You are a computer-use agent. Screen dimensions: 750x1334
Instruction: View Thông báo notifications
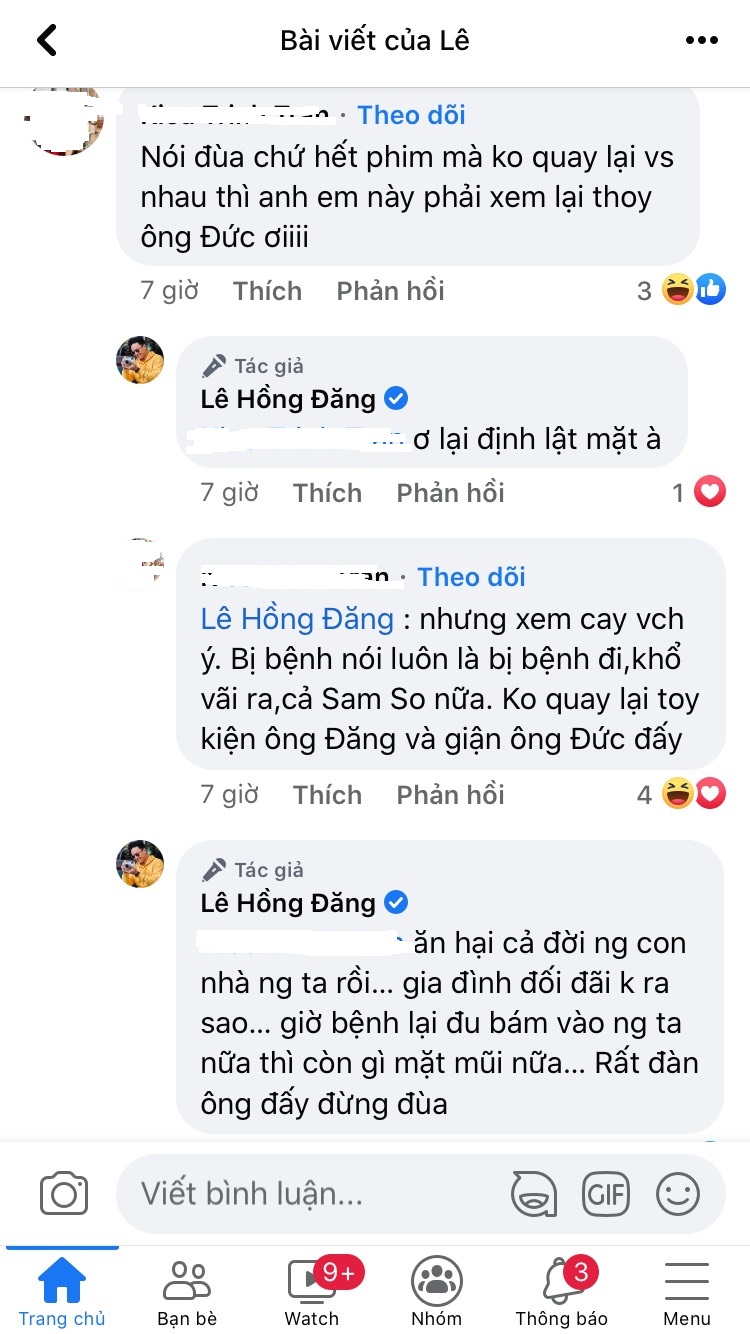click(561, 1290)
